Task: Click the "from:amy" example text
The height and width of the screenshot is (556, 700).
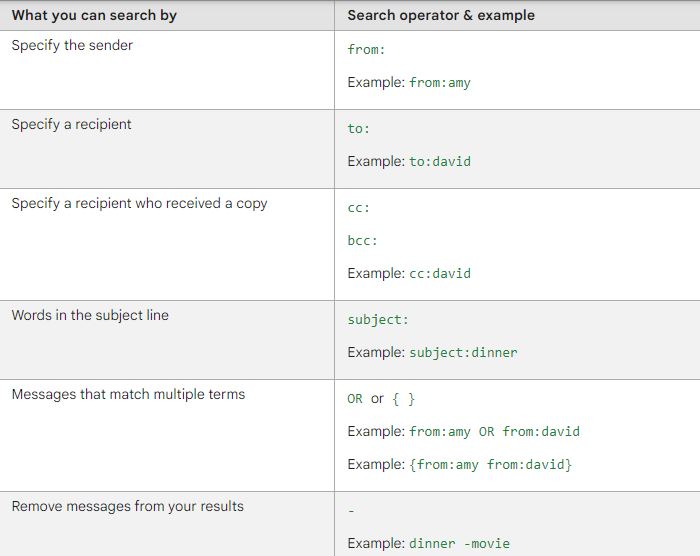Action: [440, 83]
